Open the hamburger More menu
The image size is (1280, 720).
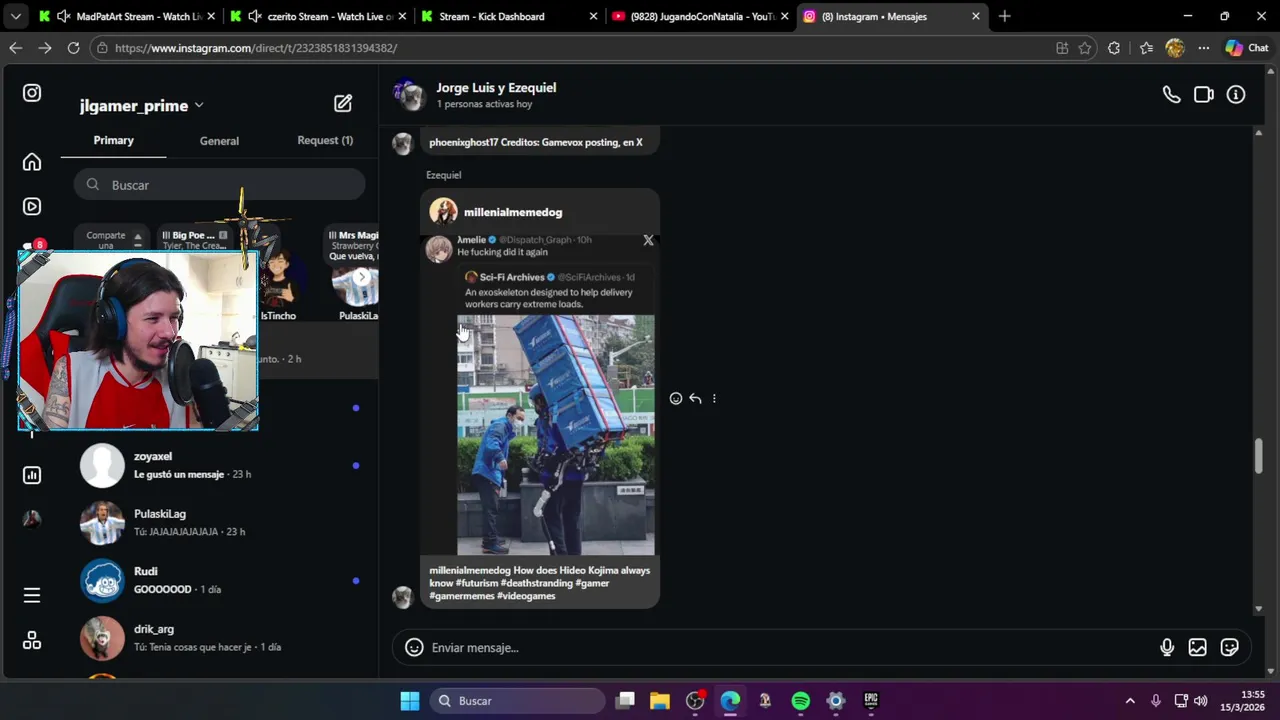tap(32, 595)
